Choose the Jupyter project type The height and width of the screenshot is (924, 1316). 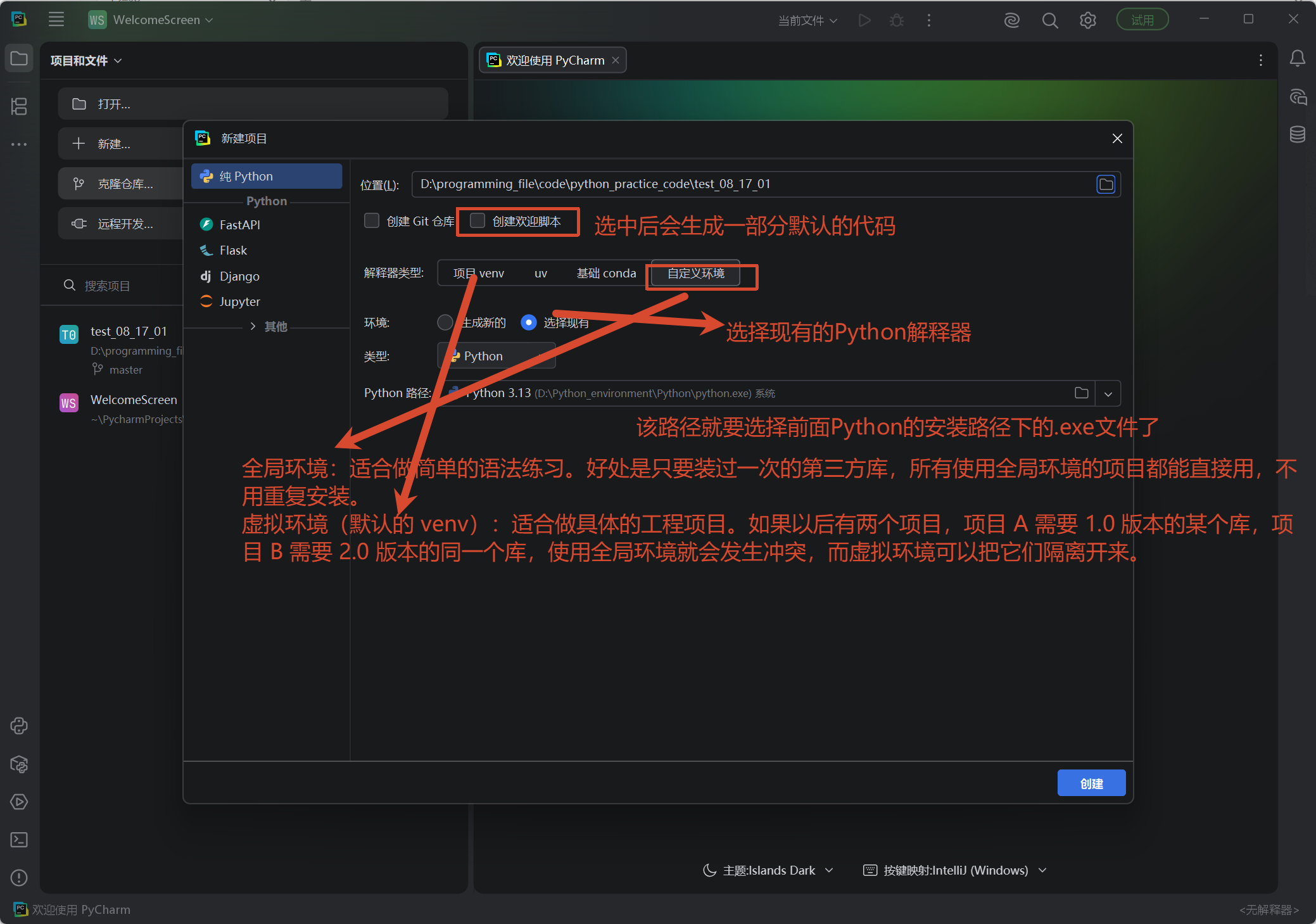(x=267, y=301)
